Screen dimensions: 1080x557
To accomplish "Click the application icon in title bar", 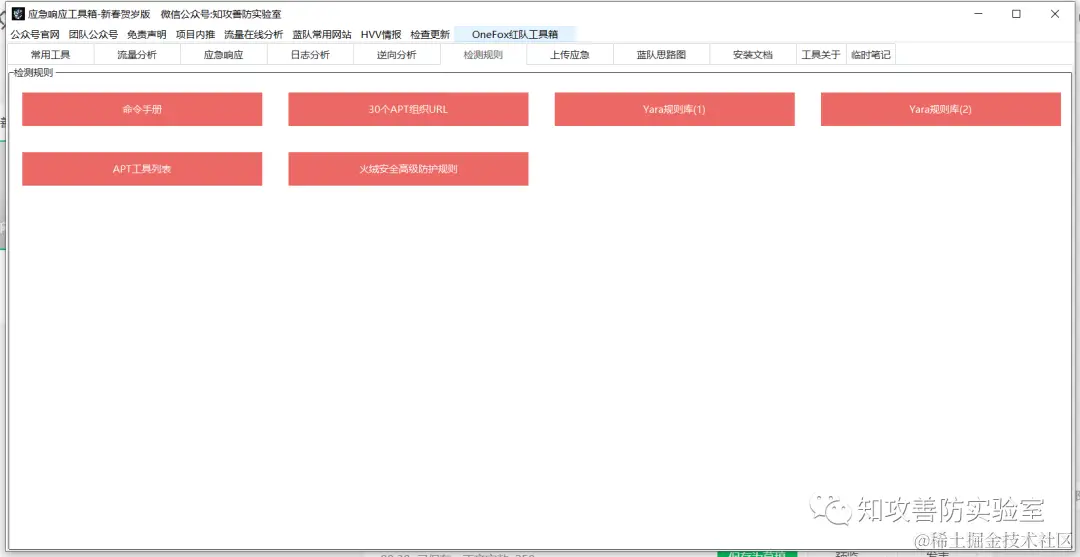I will 18,14.
